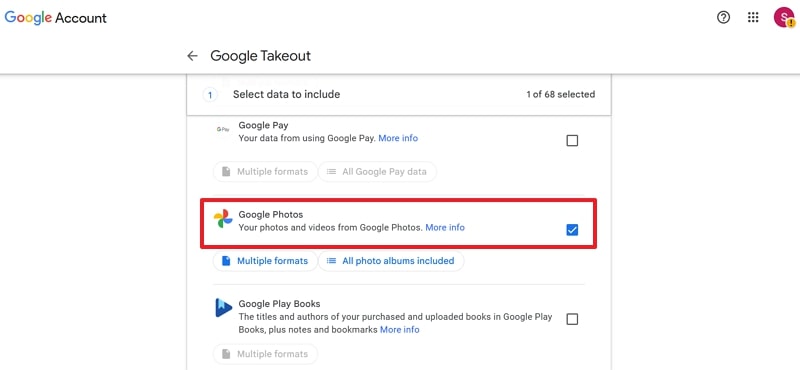This screenshot has width=800, height=370.
Task: Click the Google Play Books icon
Action: pyautogui.click(x=223, y=308)
